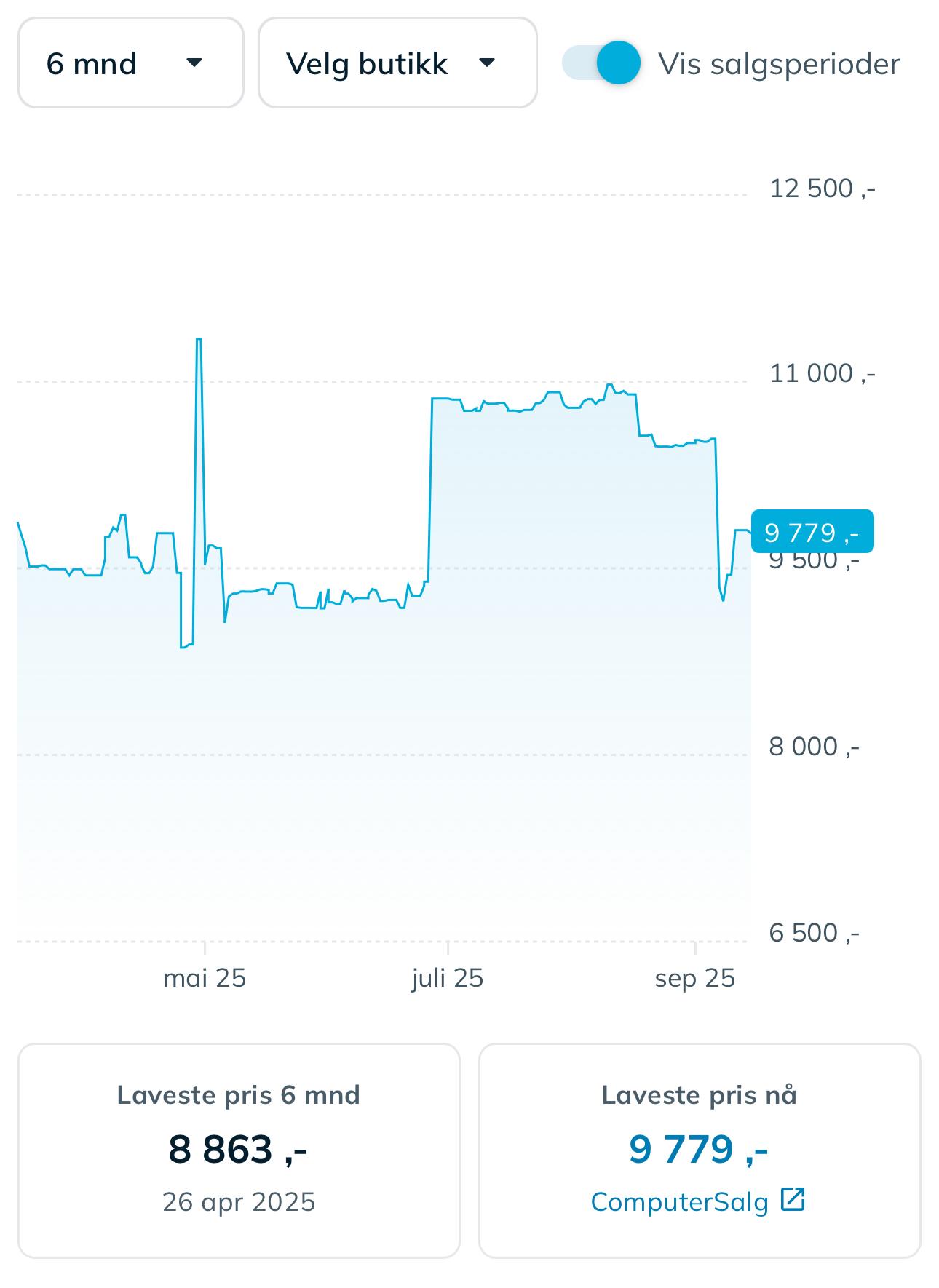Open the 6 mnd period dropdown
The width and height of the screenshot is (939, 1288).
(130, 63)
